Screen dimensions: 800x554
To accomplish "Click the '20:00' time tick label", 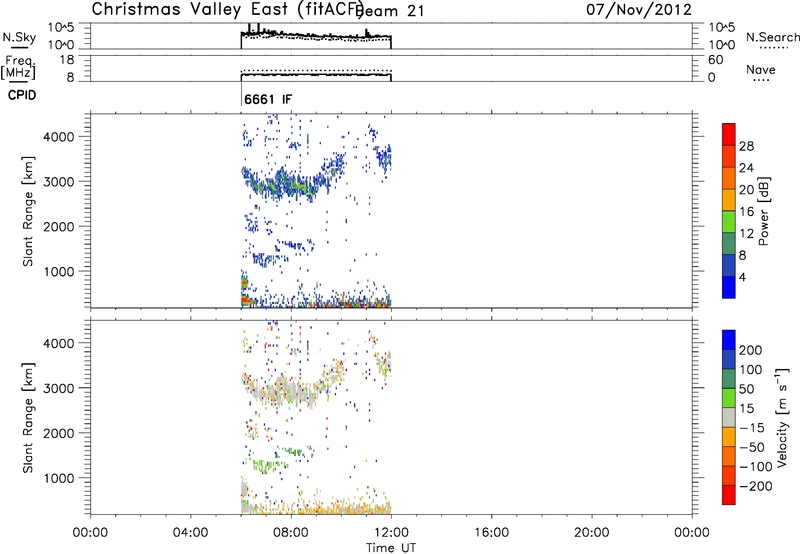I will (x=591, y=533).
